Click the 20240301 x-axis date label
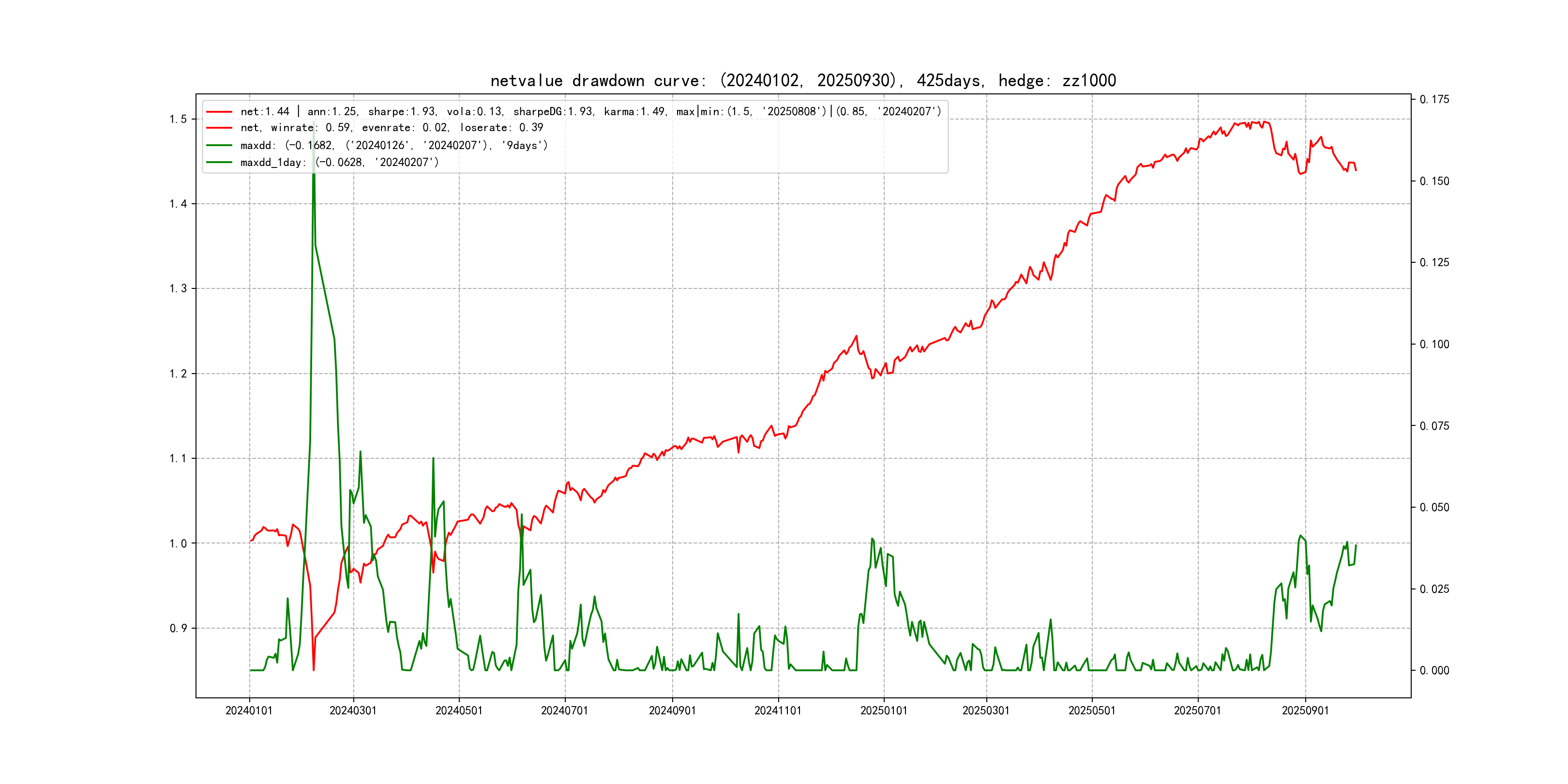Screen dimensions: 1568x784 click(x=353, y=710)
